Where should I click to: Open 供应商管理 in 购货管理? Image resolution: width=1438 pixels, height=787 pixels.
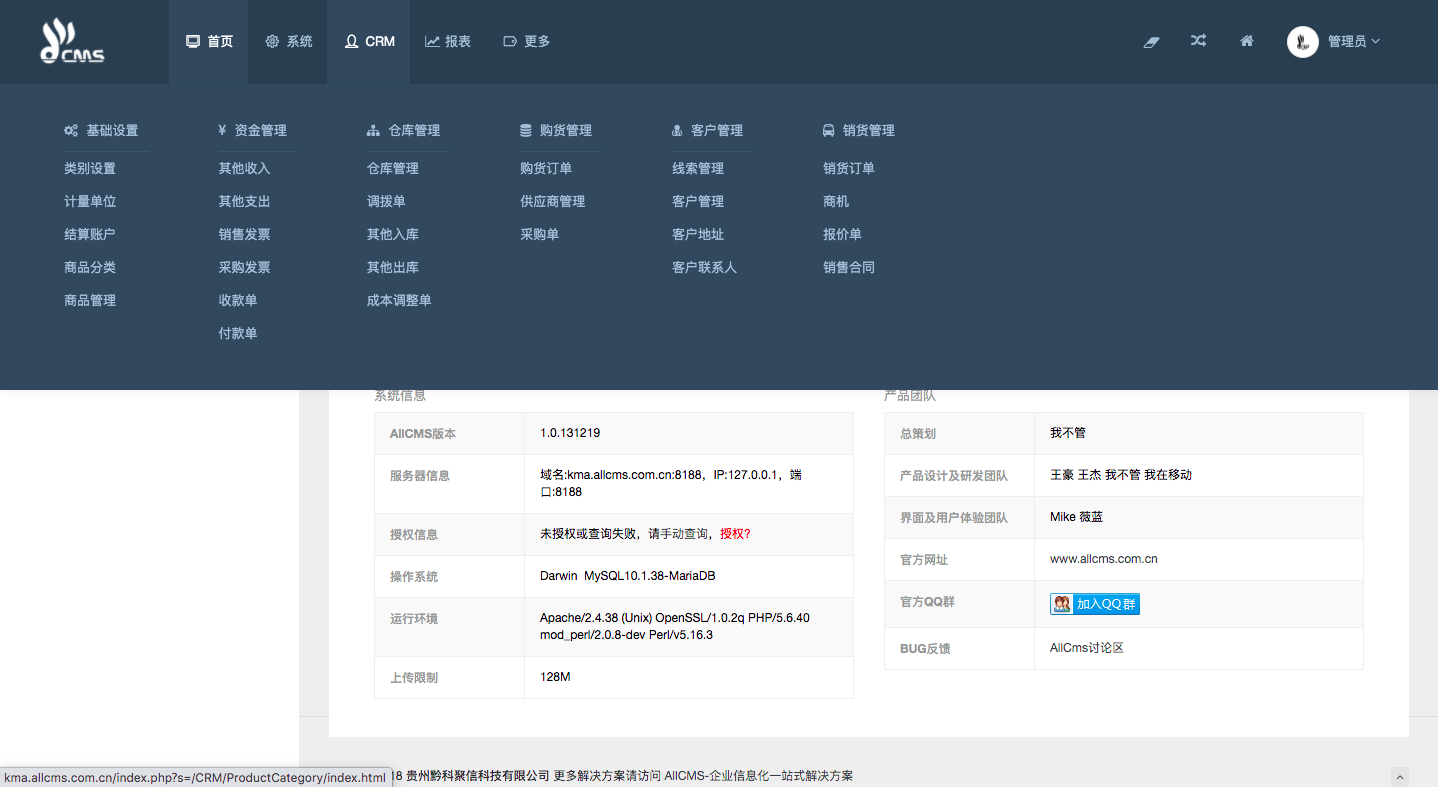pos(552,201)
